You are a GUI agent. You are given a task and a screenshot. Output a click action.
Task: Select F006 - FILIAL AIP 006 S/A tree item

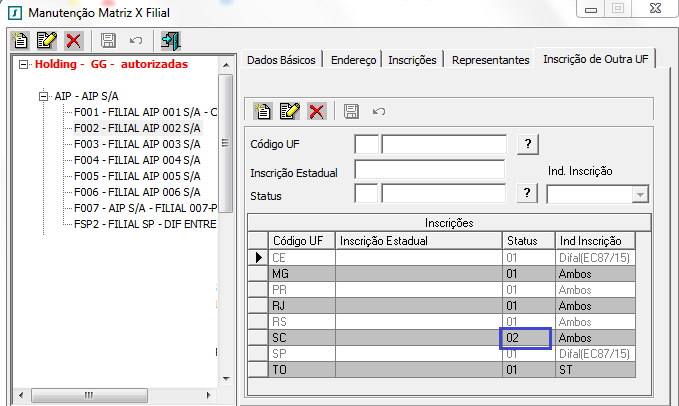click(x=137, y=192)
